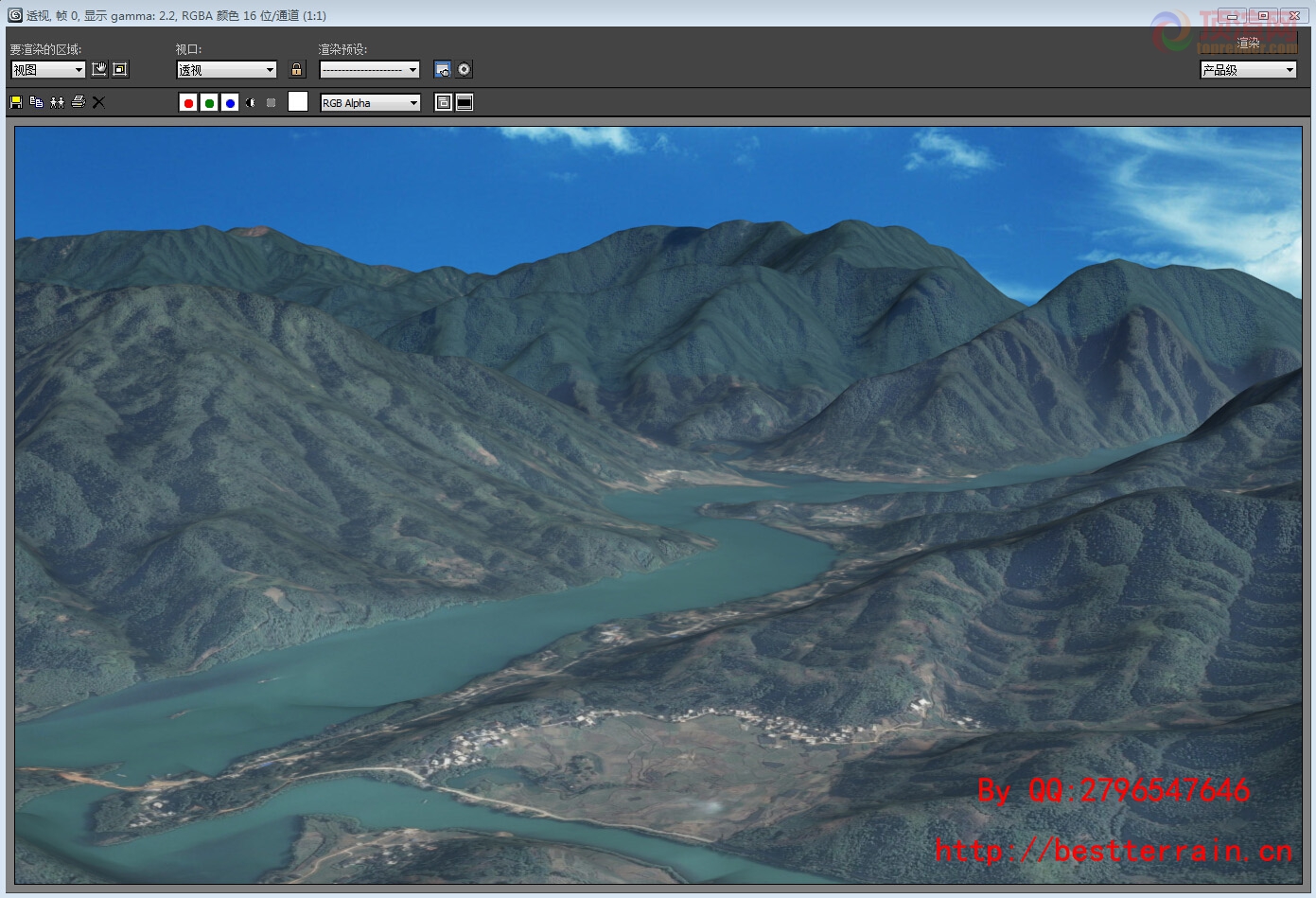Toggle the UI display icon
The width and height of the screenshot is (1316, 898).
coord(465,102)
